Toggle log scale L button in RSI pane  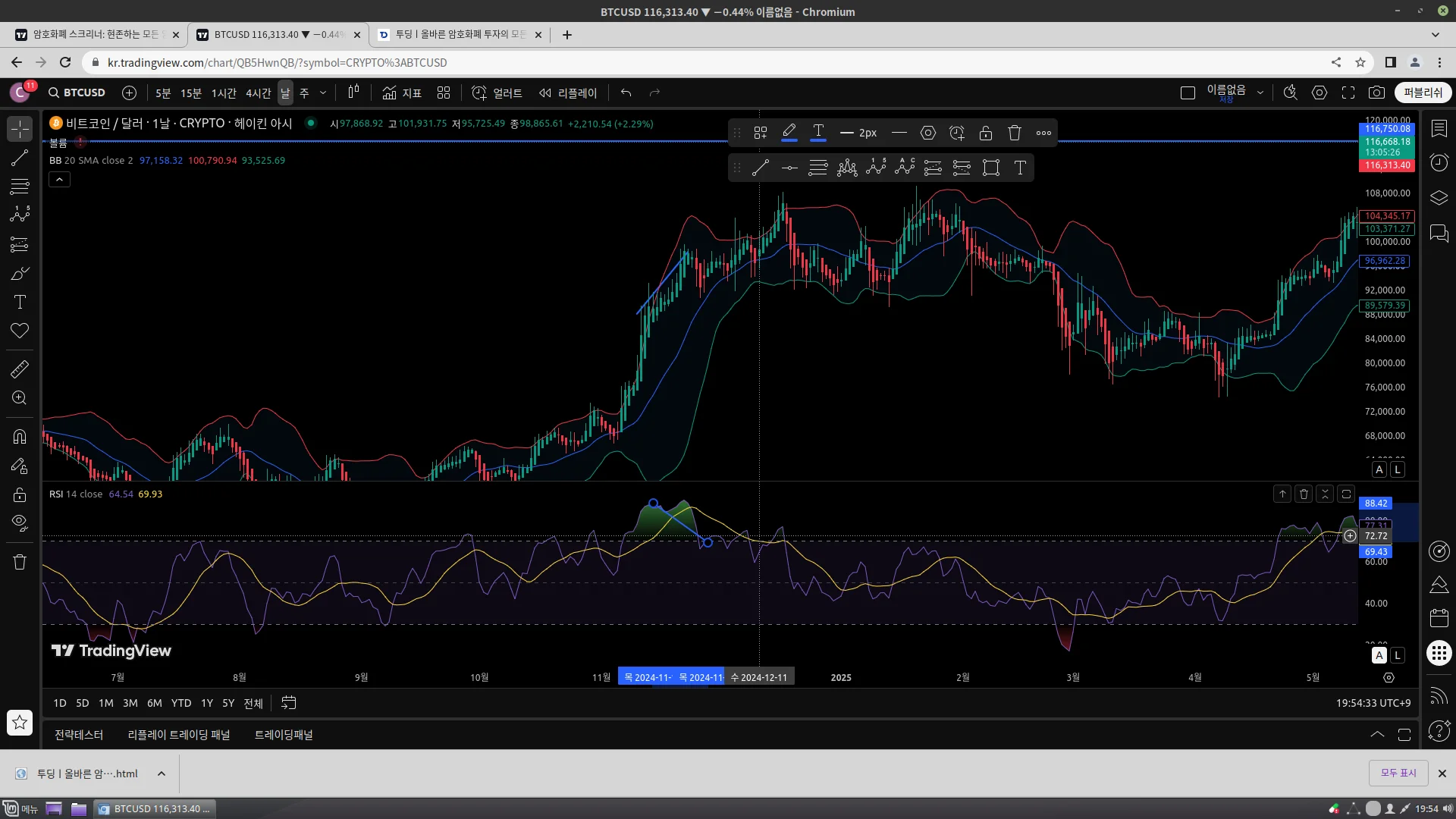(1397, 655)
